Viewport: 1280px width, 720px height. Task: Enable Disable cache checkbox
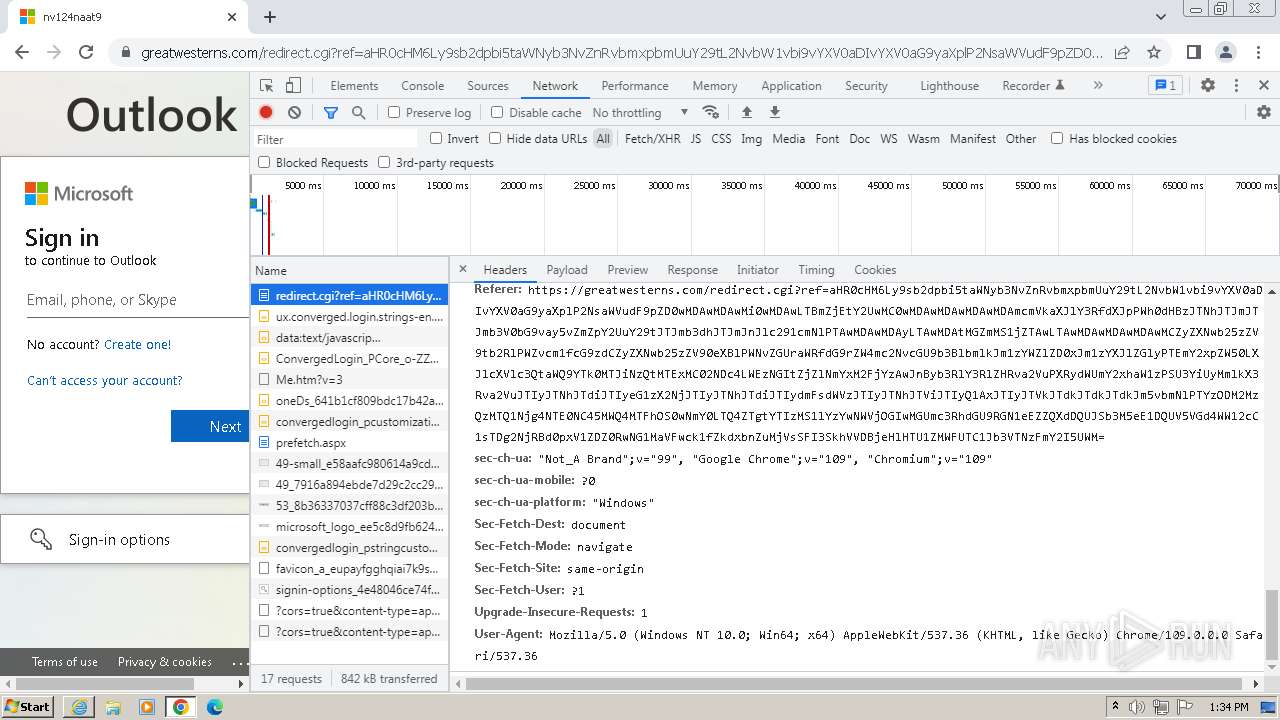[497, 113]
